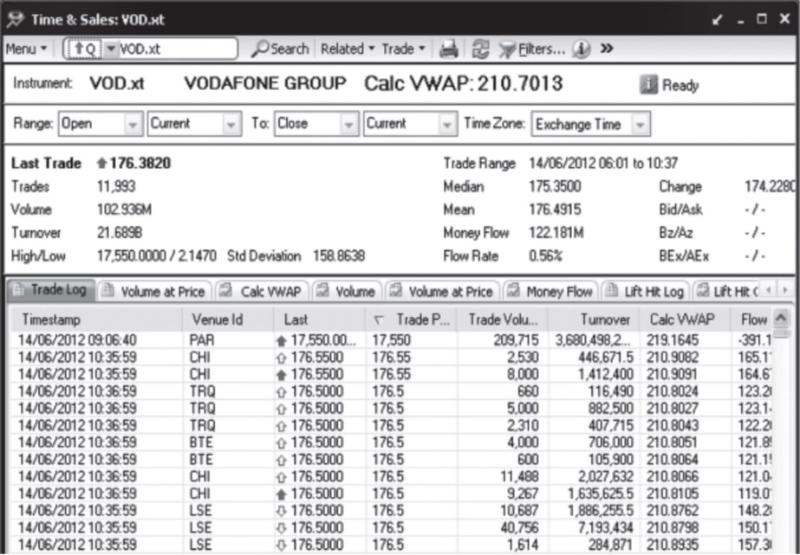Image resolution: width=800 pixels, height=555 pixels.
Task: Click the refresh icon in toolbar
Action: pos(480,49)
